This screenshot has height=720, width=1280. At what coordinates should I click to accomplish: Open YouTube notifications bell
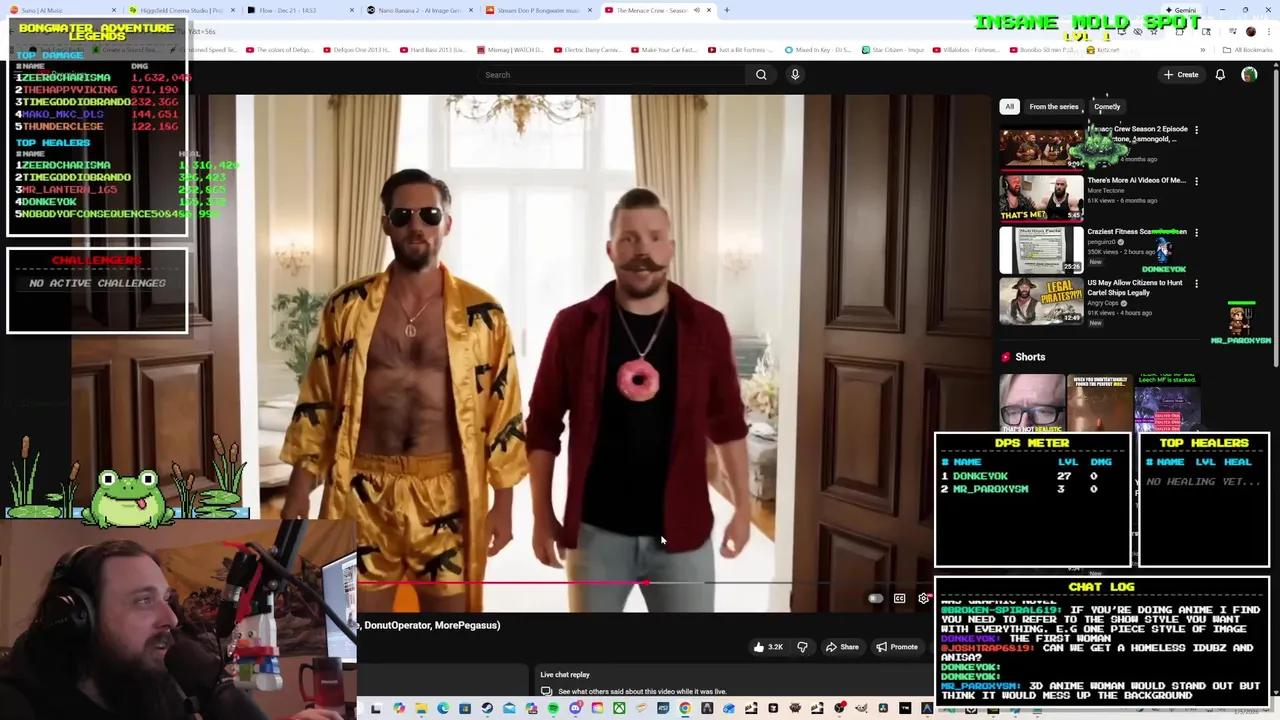tap(1220, 75)
